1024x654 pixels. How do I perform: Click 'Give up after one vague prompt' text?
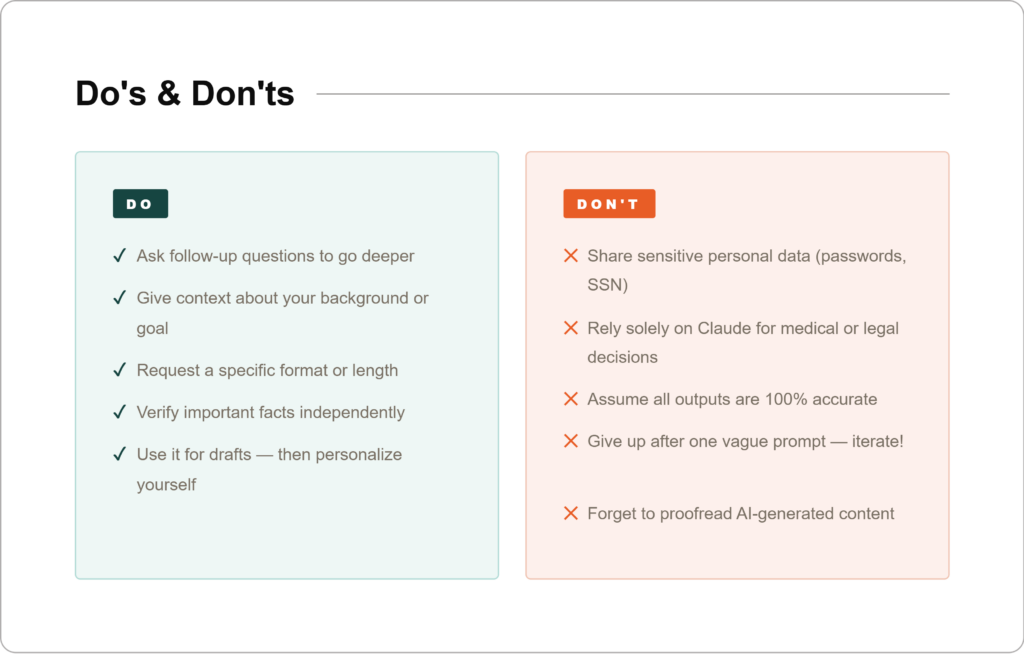745,441
